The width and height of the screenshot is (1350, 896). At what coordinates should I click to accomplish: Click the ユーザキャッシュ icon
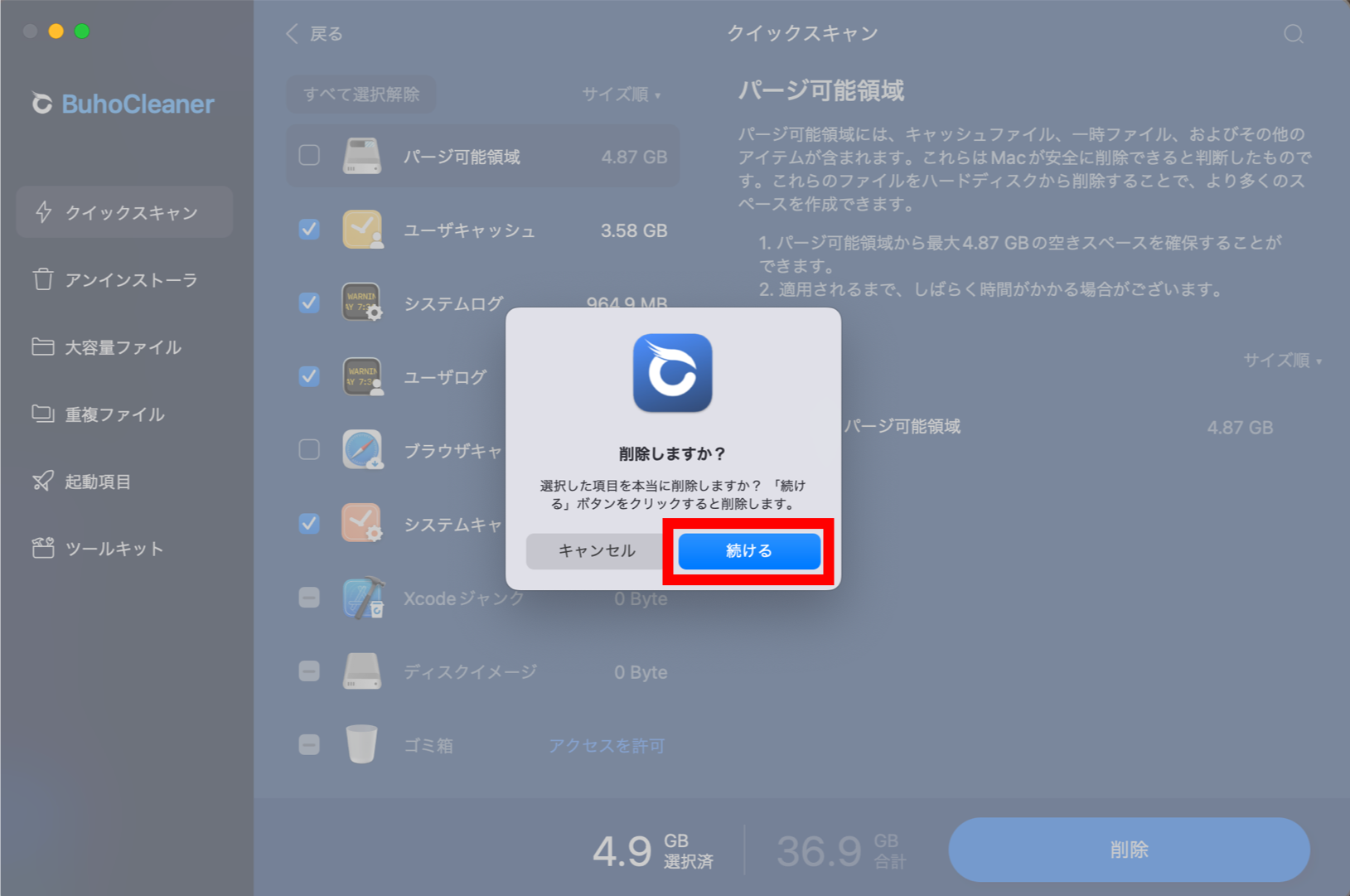coord(362,230)
